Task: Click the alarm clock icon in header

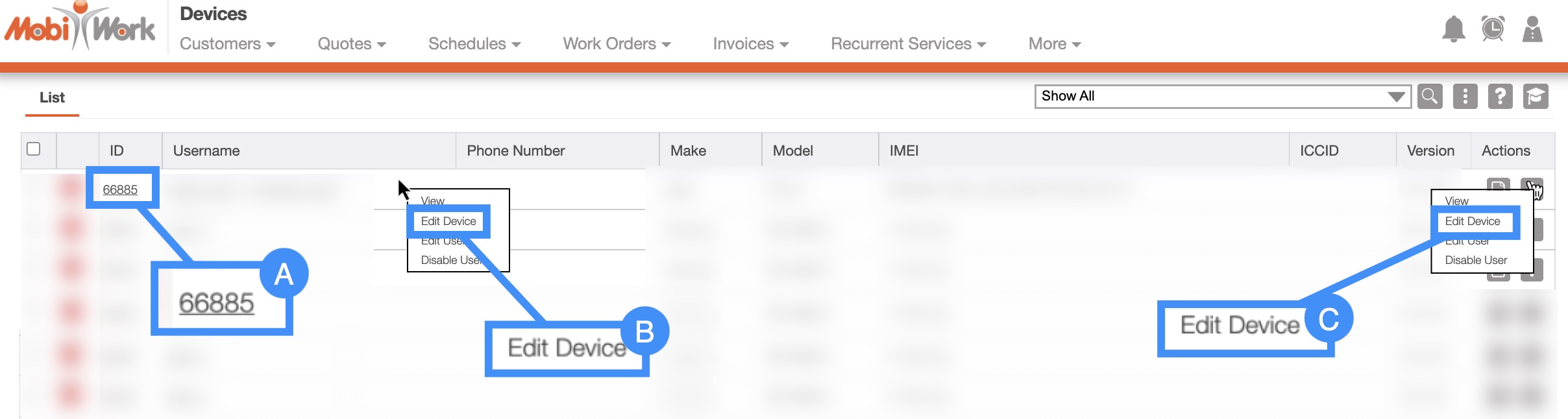Action: (1493, 29)
